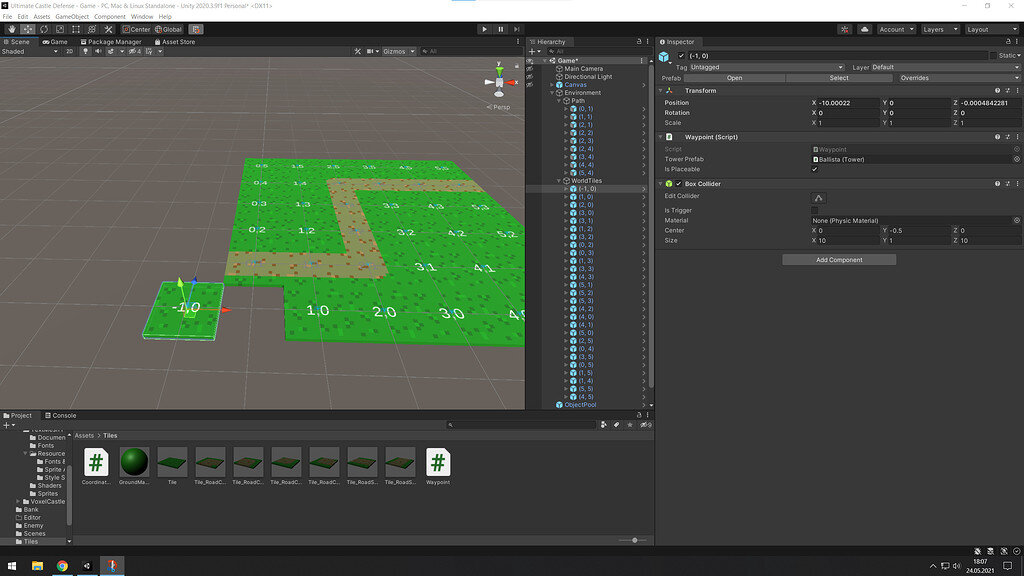Viewport: 1024px width, 576px height.
Task: Open the Inspector panel options menu
Action: pyautogui.click(x=1017, y=42)
